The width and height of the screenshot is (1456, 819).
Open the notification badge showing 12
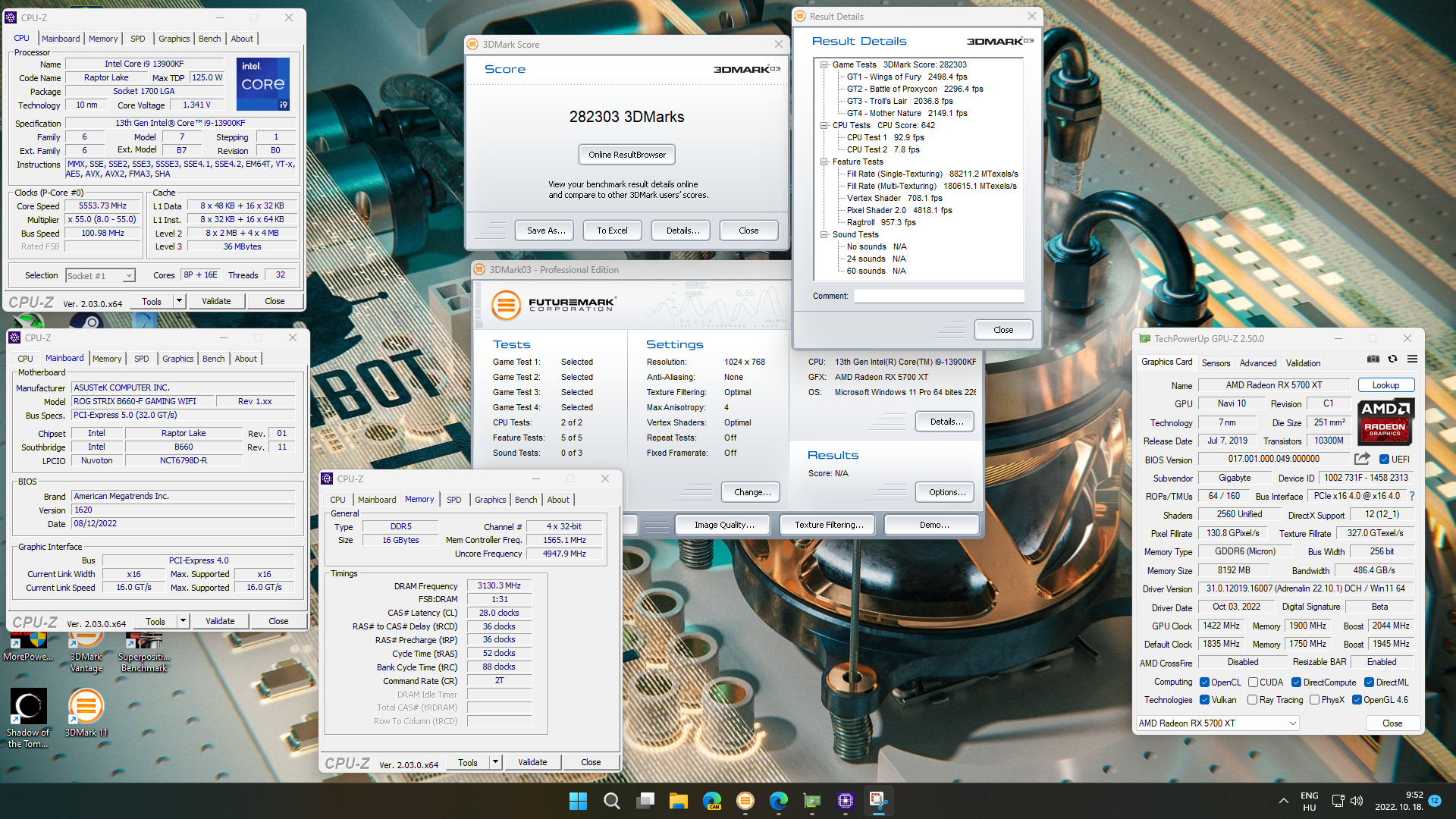[1435, 801]
